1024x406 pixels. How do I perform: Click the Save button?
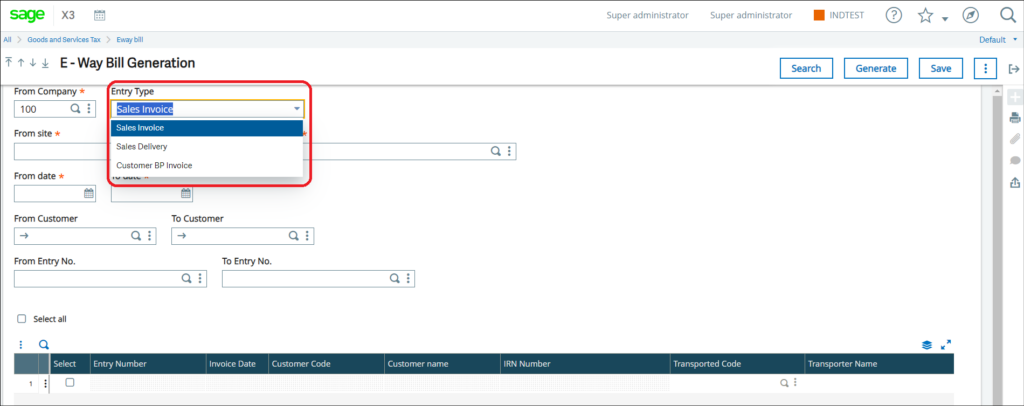940,69
